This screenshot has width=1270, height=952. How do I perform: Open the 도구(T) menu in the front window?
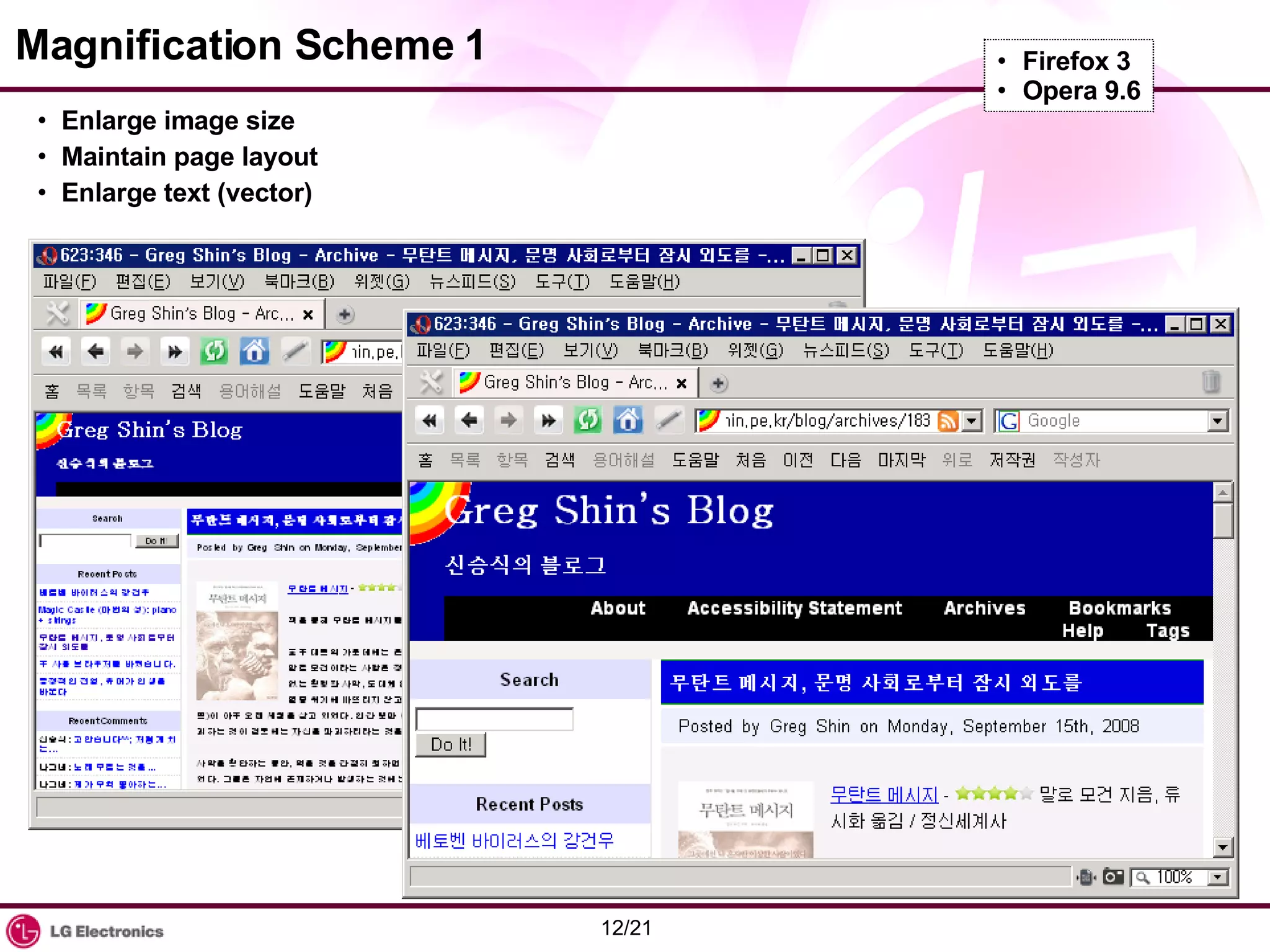pyautogui.click(x=936, y=351)
